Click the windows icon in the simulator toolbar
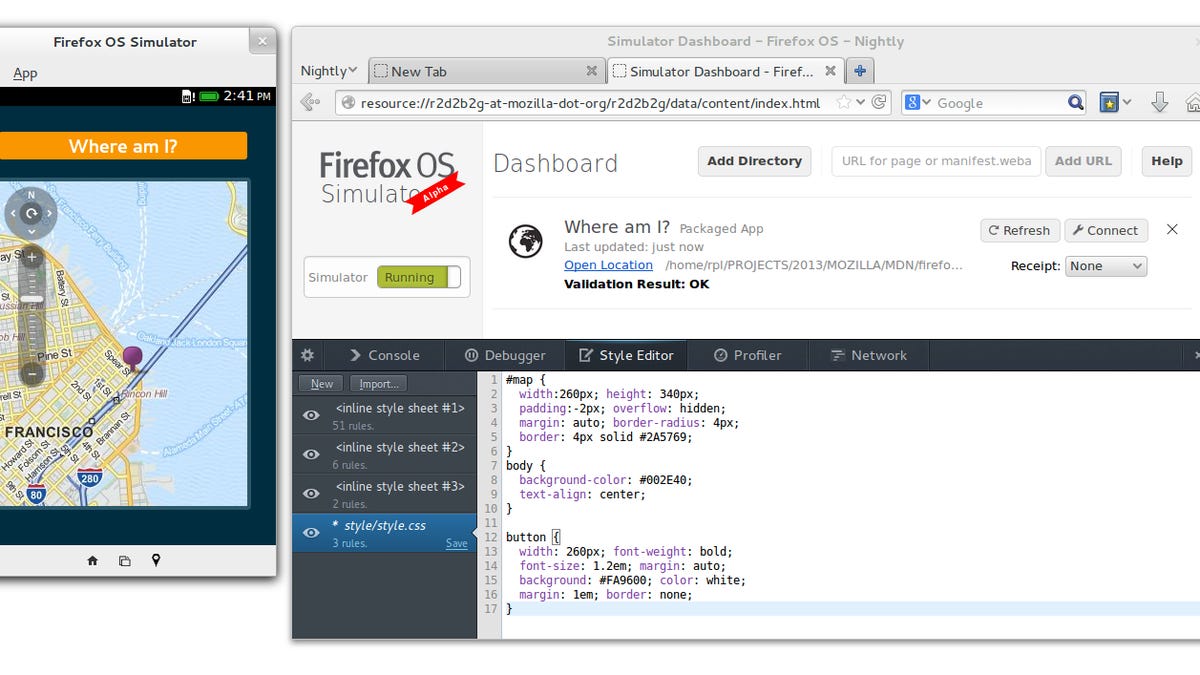 [x=124, y=561]
